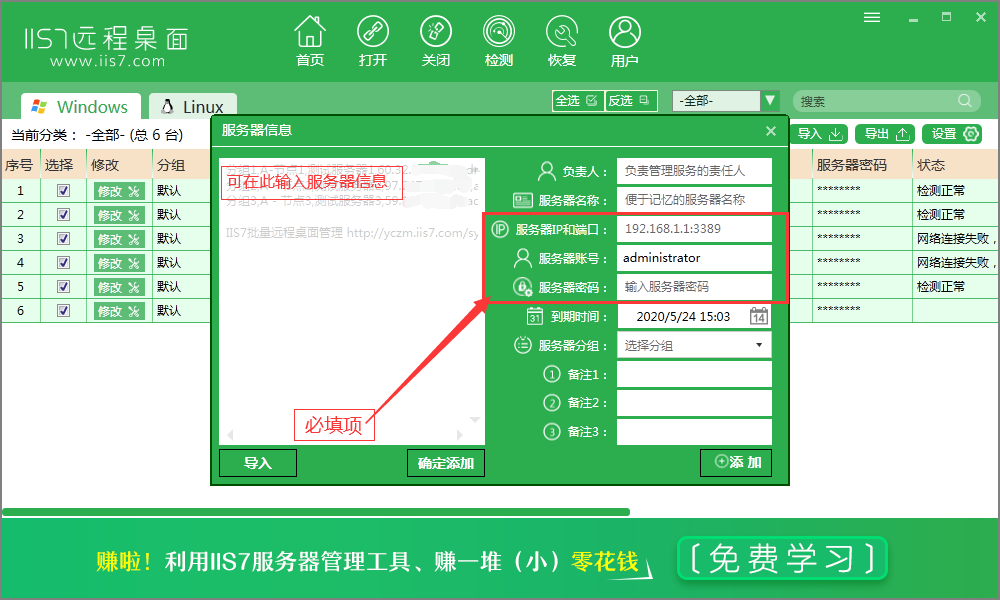Uncheck row 6 server selection checkbox
The width and height of the screenshot is (1000, 600).
tap(63, 310)
